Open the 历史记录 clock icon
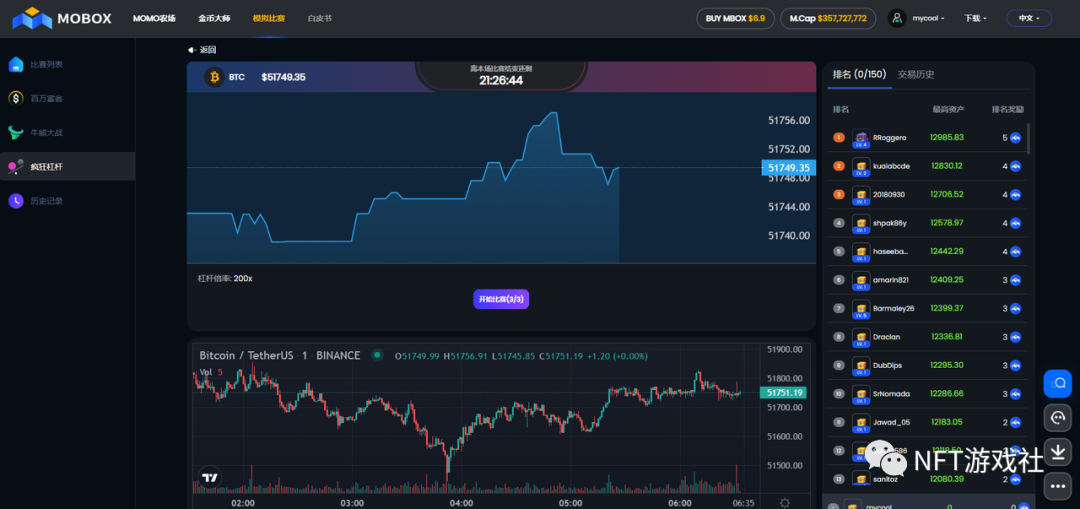 16,201
